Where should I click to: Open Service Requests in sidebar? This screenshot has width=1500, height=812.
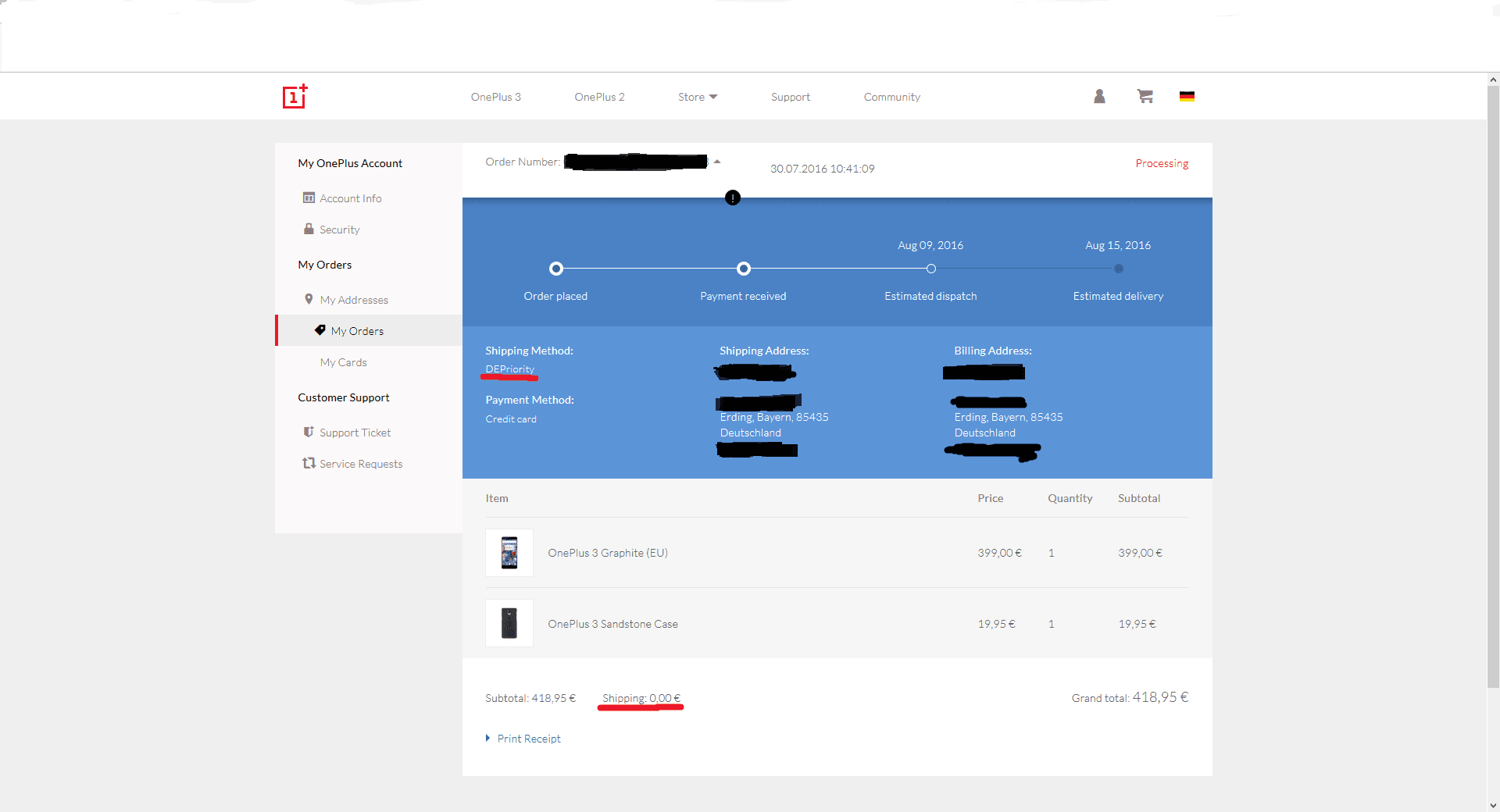click(x=360, y=464)
